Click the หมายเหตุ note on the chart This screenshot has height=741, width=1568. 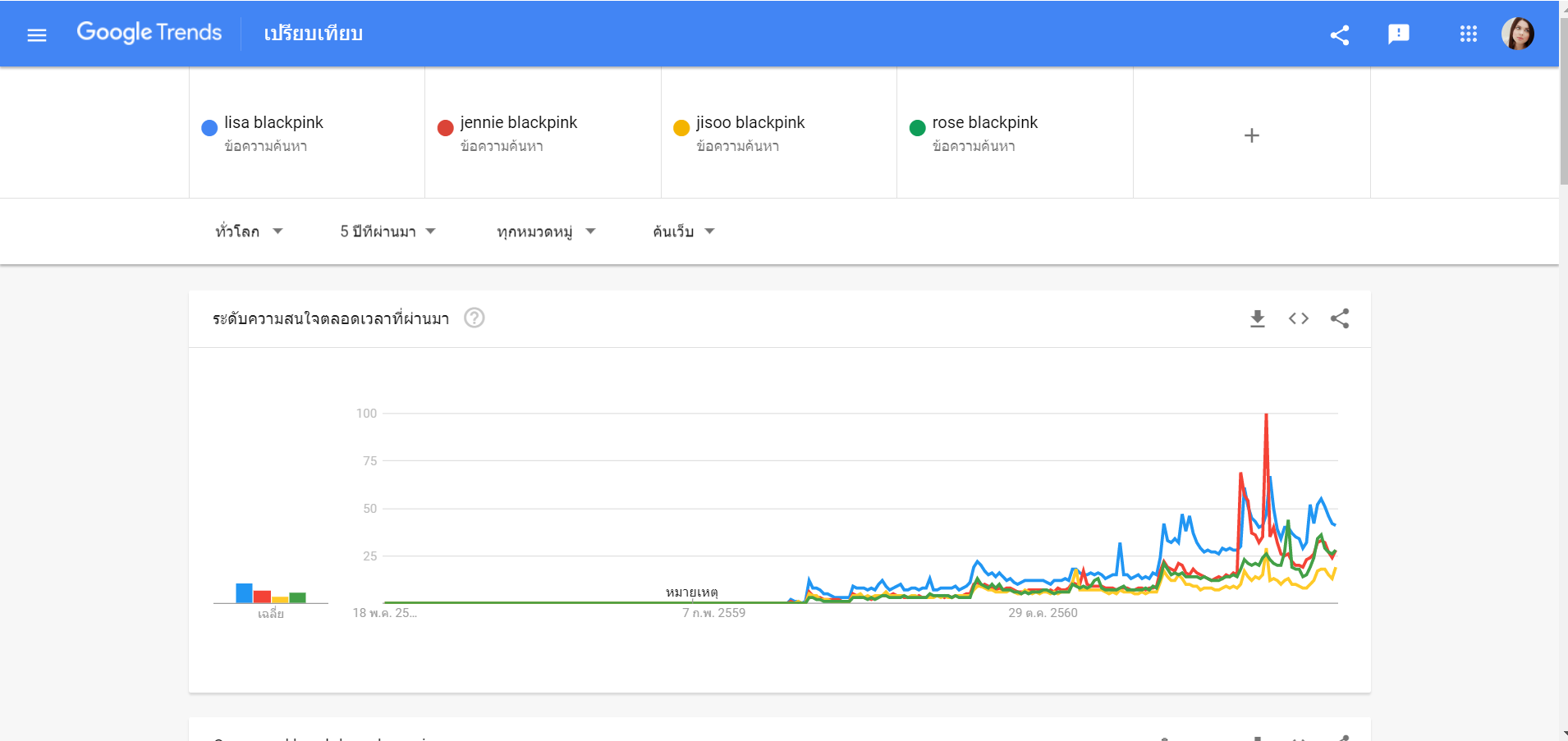coord(692,592)
